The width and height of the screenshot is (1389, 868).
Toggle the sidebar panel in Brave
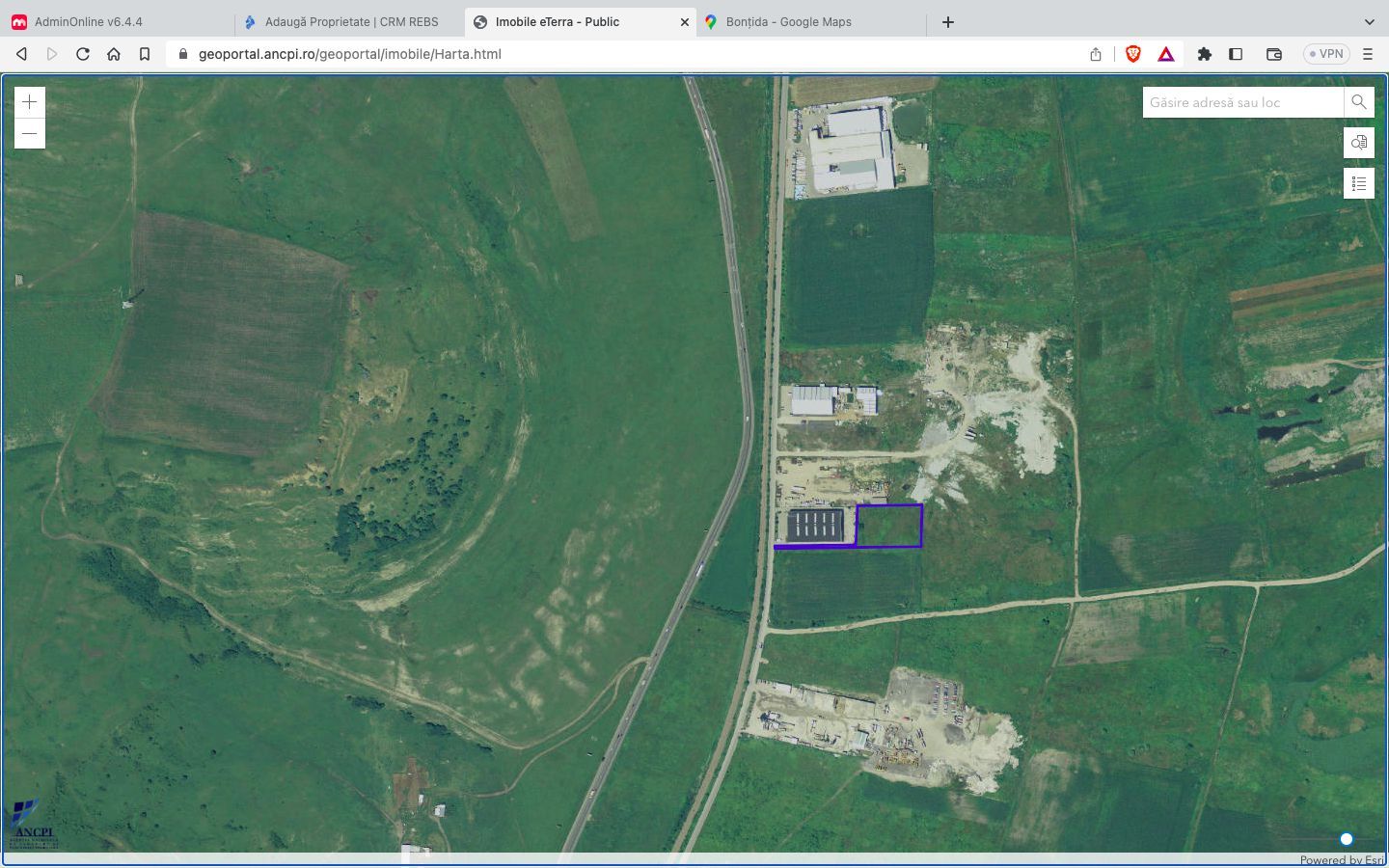point(1236,54)
